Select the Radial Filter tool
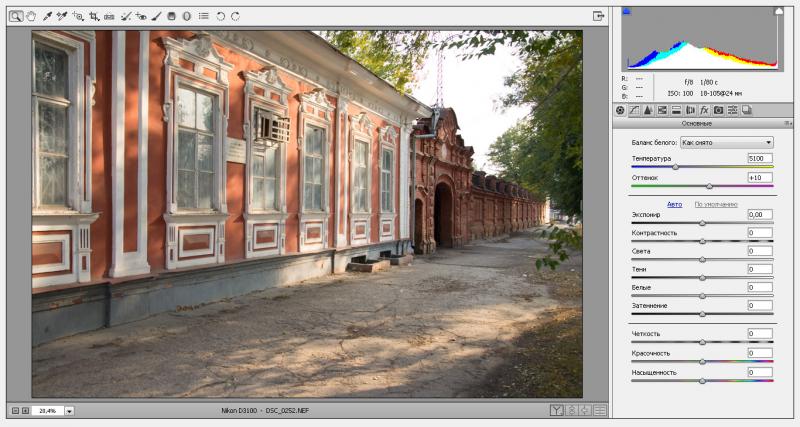The height and width of the screenshot is (427, 800). 187,16
